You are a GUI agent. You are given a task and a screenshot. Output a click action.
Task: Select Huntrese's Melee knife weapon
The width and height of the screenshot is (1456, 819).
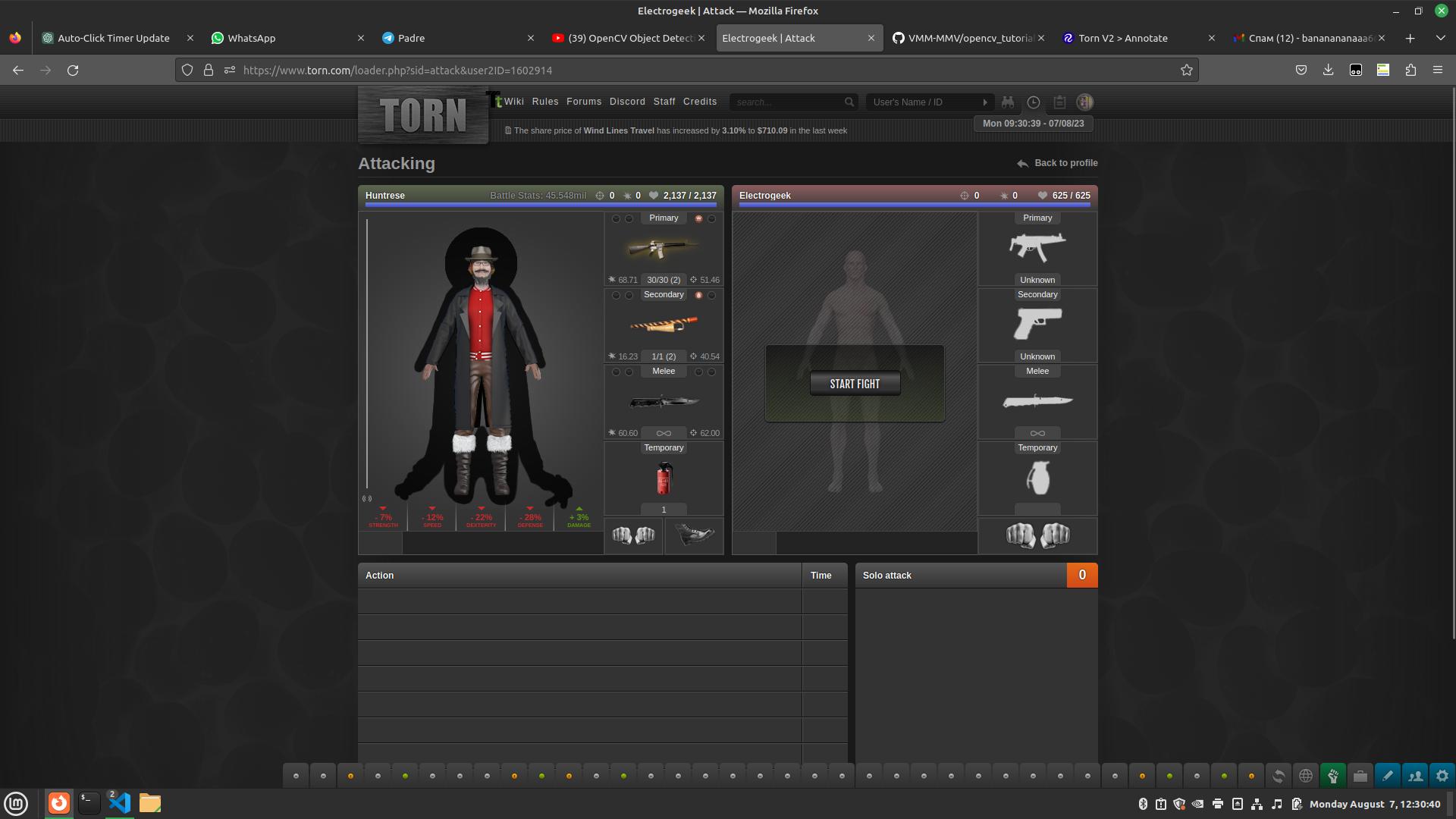pyautogui.click(x=663, y=401)
